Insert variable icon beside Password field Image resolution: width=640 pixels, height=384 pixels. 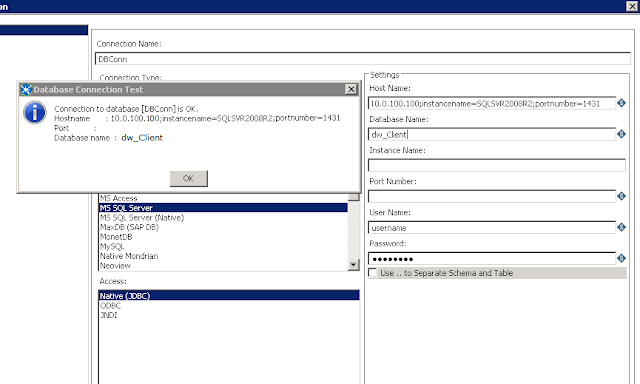[x=621, y=258]
